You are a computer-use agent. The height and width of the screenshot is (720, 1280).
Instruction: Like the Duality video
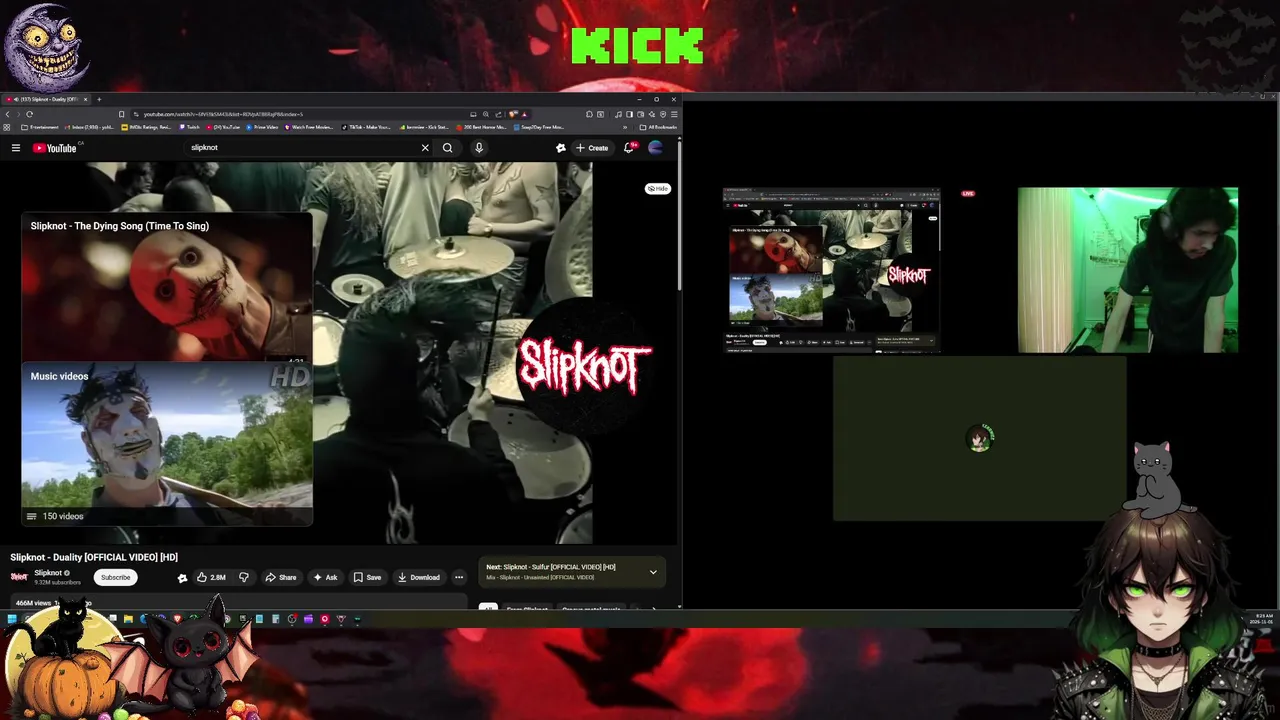coord(211,577)
